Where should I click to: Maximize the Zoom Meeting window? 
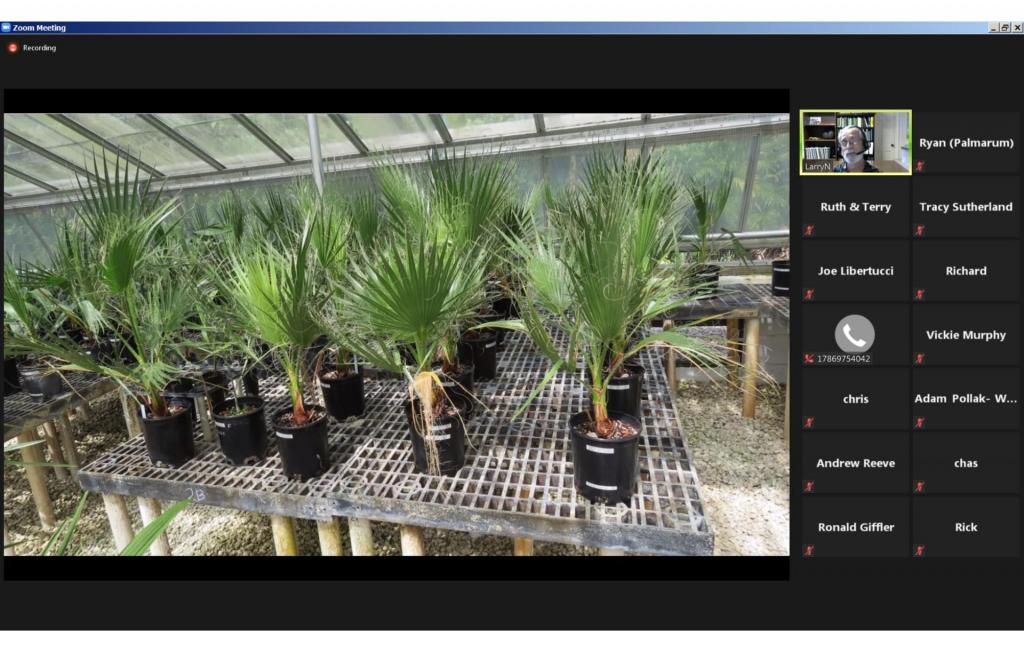[1004, 28]
